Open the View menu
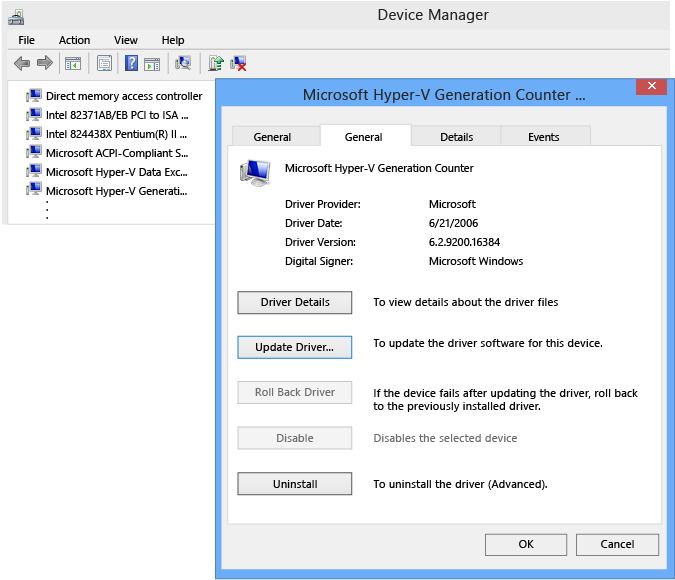 pos(126,40)
